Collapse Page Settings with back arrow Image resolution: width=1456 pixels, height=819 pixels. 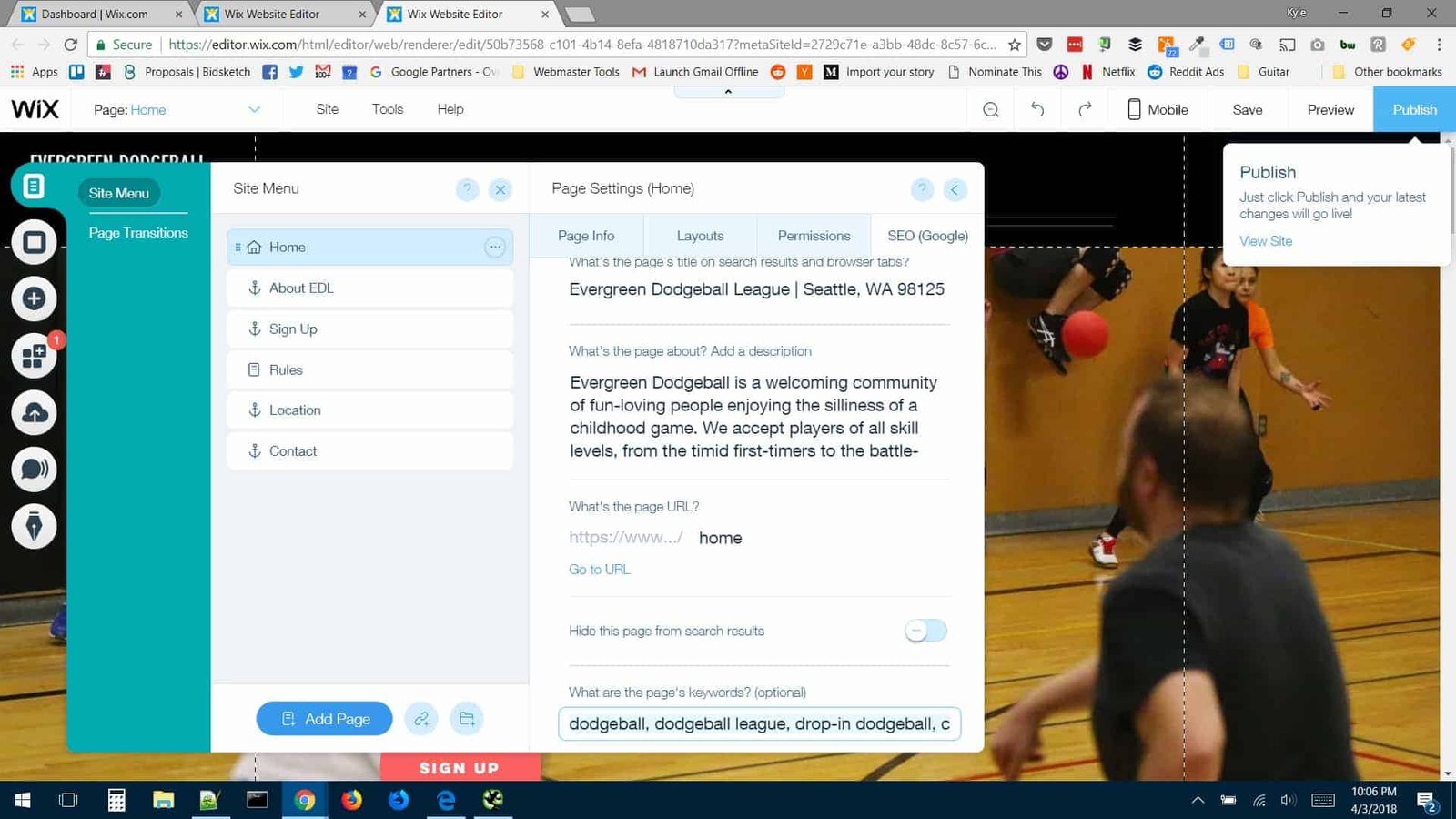(955, 189)
